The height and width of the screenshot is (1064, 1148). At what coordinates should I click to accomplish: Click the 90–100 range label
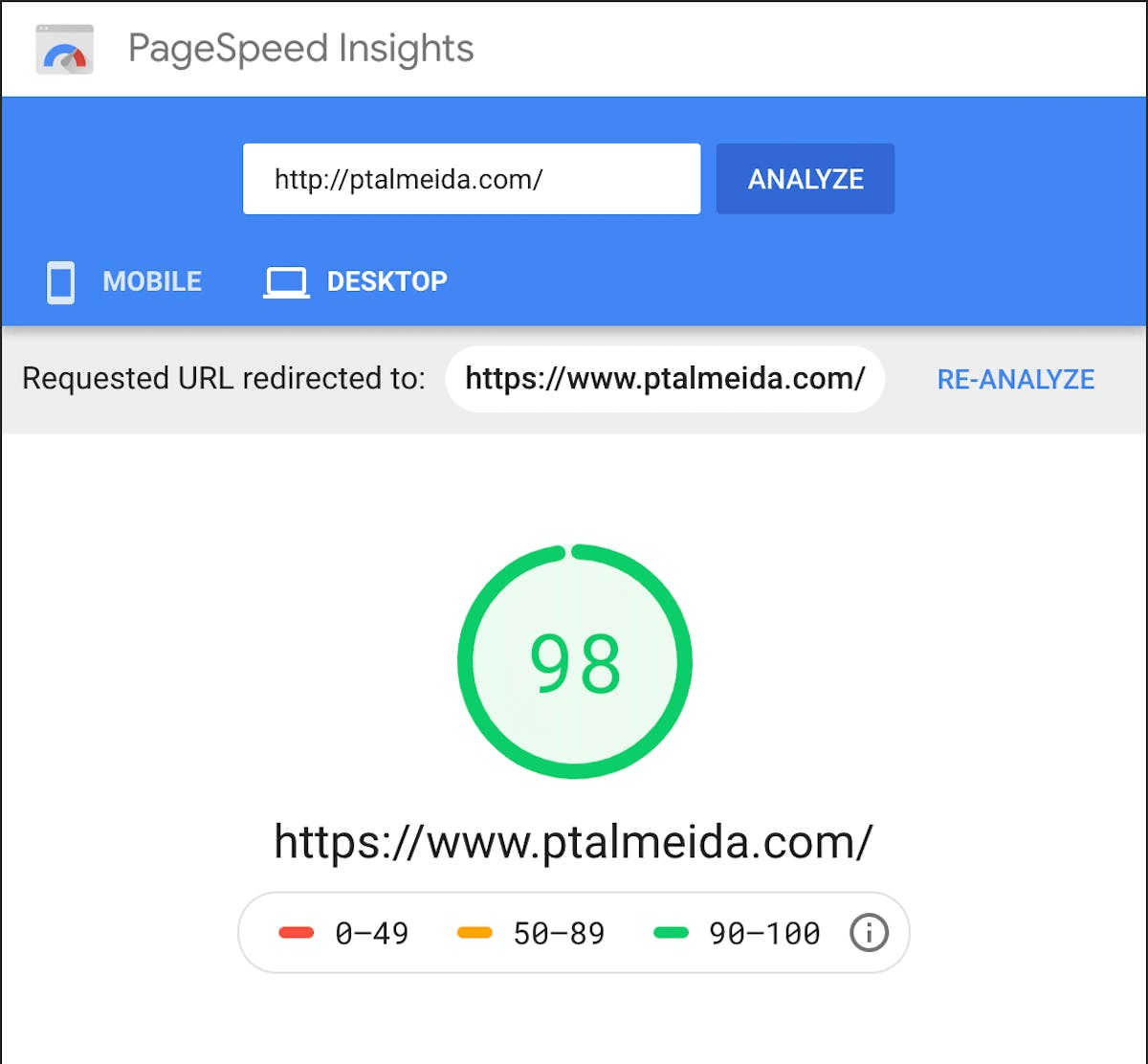click(763, 933)
